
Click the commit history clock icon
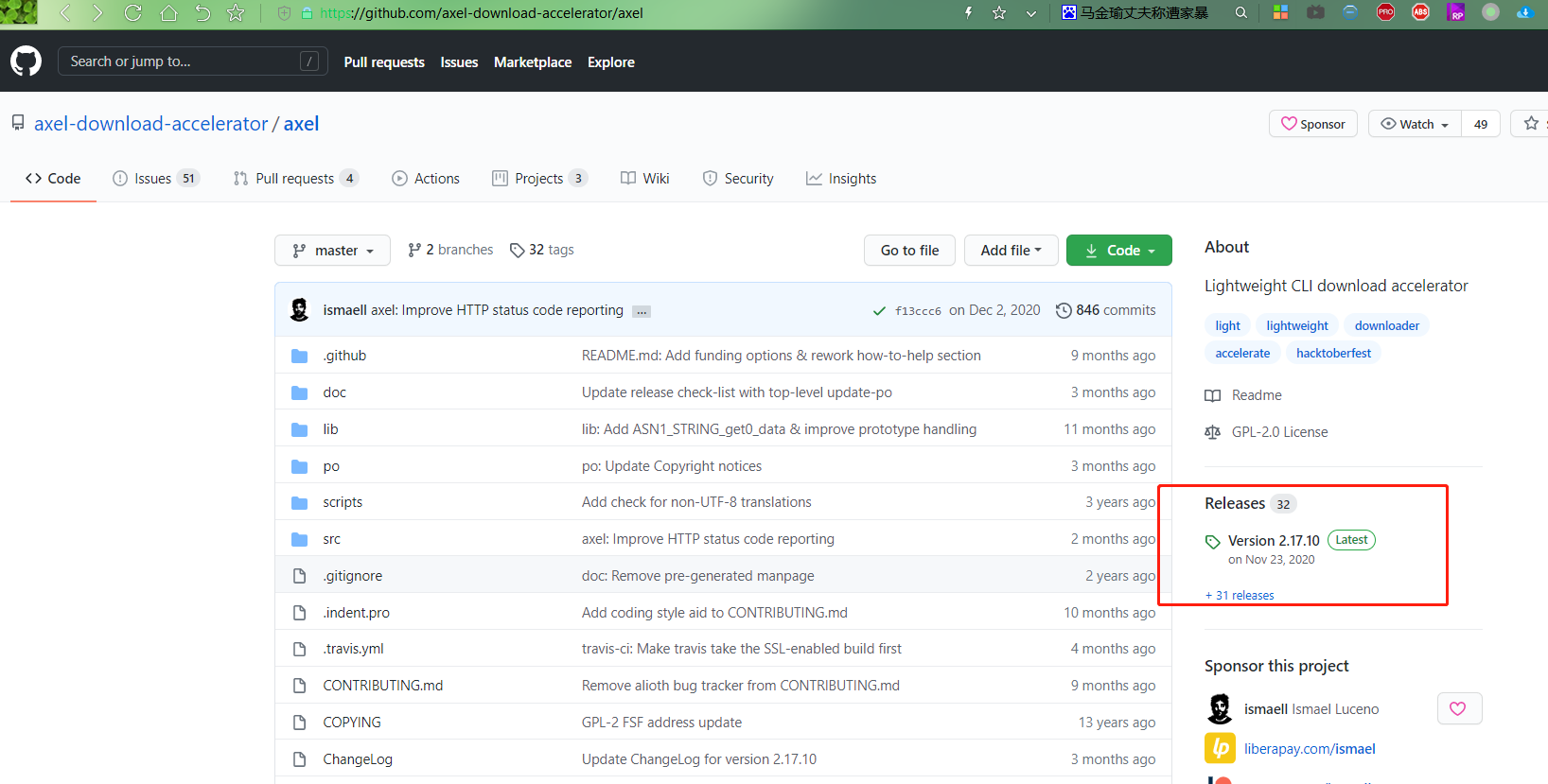click(1064, 310)
